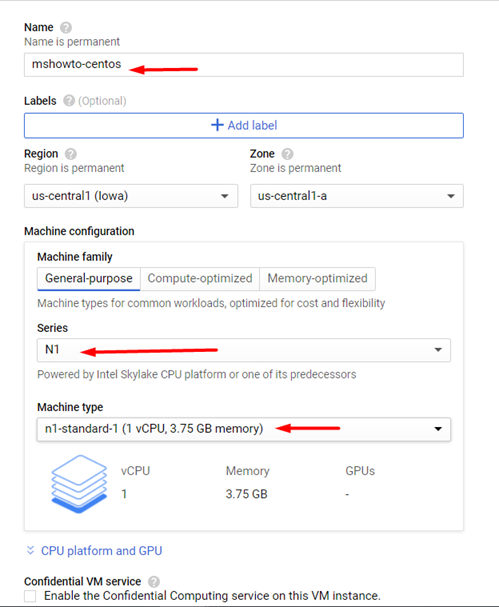Click the question mark icon next to Zone
This screenshot has width=499, height=607.
pyautogui.click(x=287, y=154)
